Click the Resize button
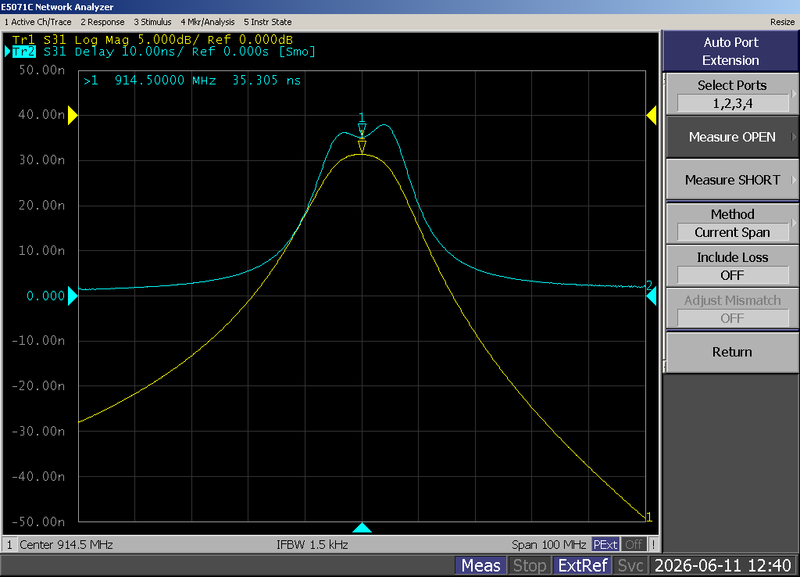Image resolution: width=800 pixels, height=577 pixels. [x=782, y=22]
